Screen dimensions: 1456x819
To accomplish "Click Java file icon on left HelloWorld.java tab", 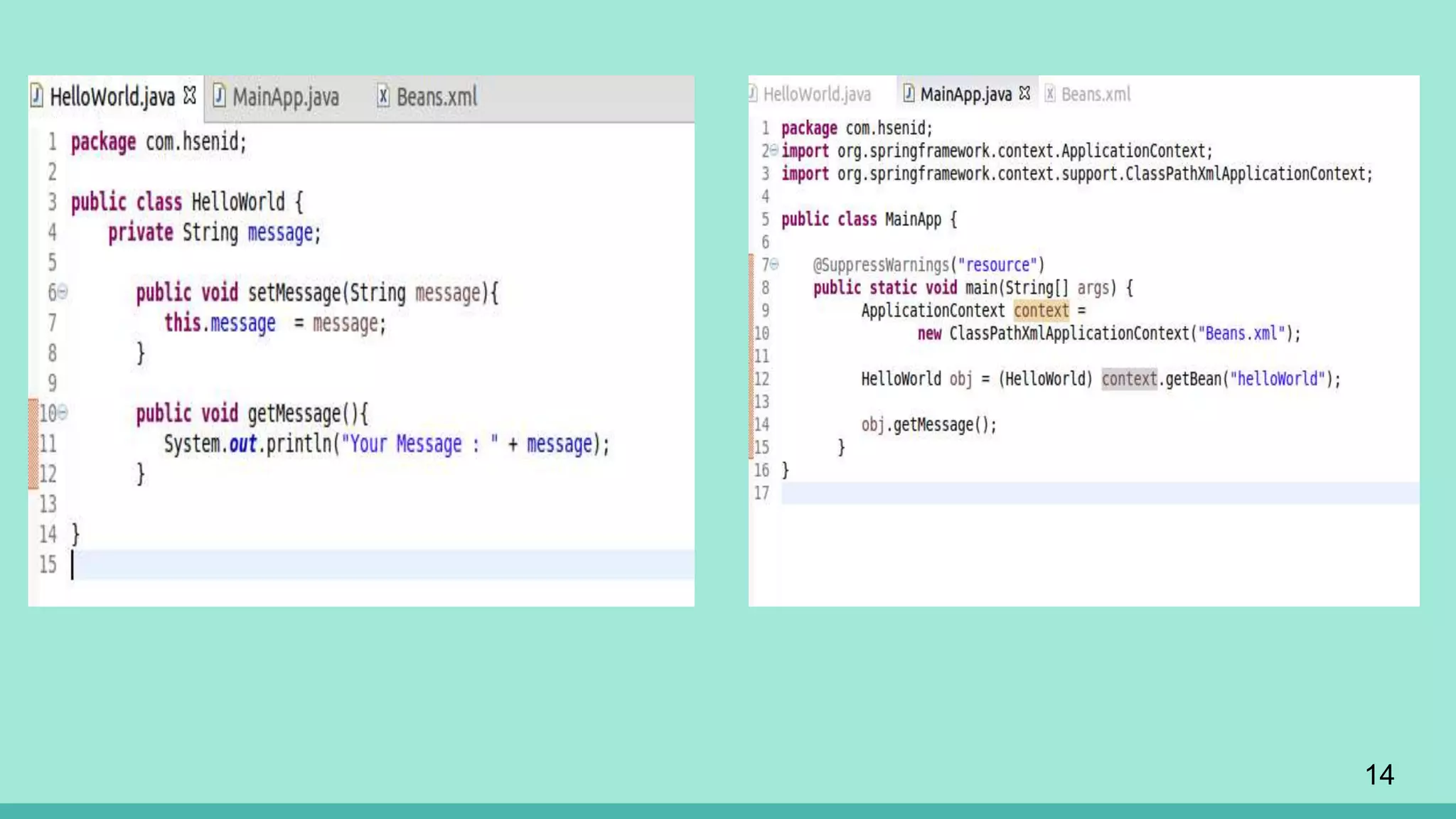I will point(37,95).
